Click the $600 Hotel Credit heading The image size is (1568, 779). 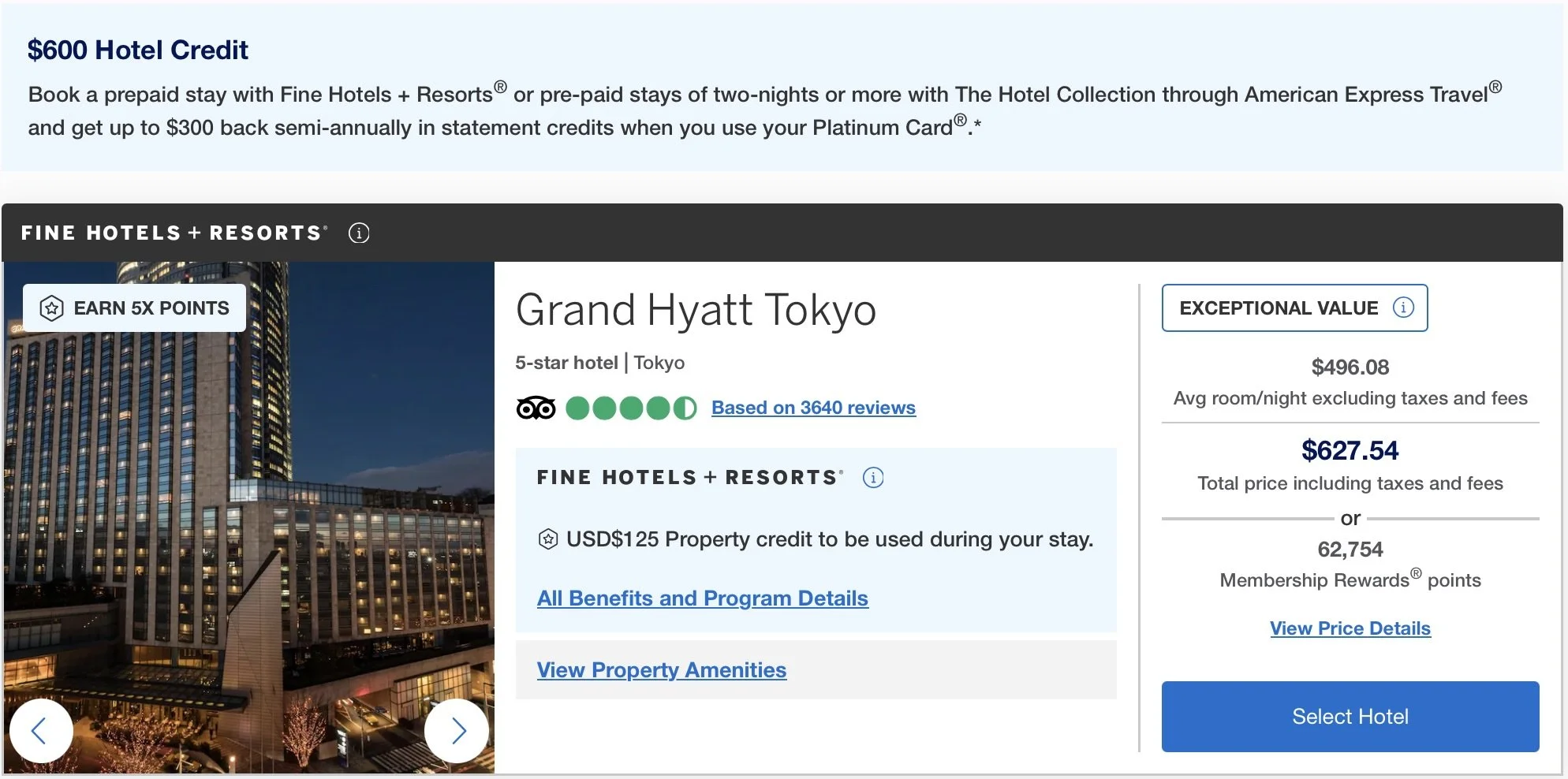(x=138, y=50)
